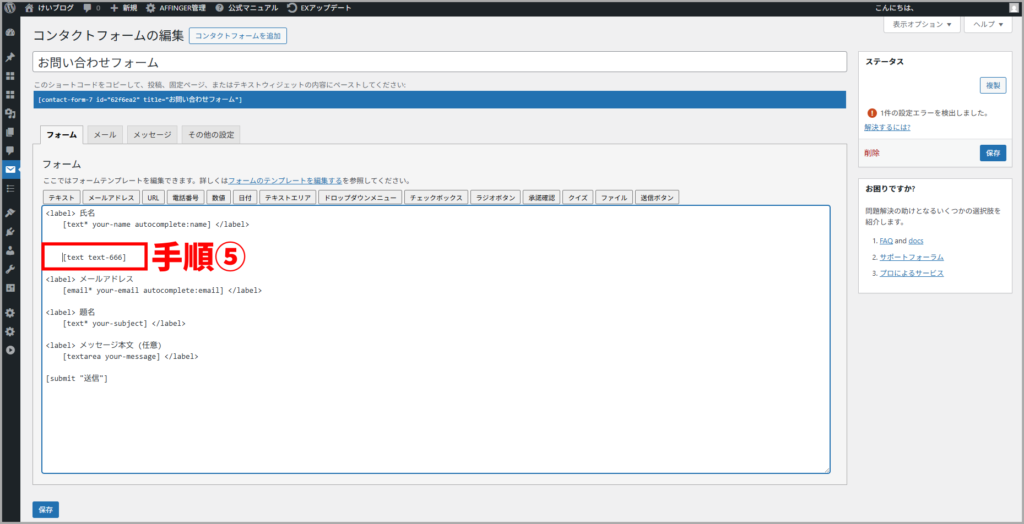The width and height of the screenshot is (1024, 524).
Task: Click the user avatar in admin bar
Action: point(1013,7)
